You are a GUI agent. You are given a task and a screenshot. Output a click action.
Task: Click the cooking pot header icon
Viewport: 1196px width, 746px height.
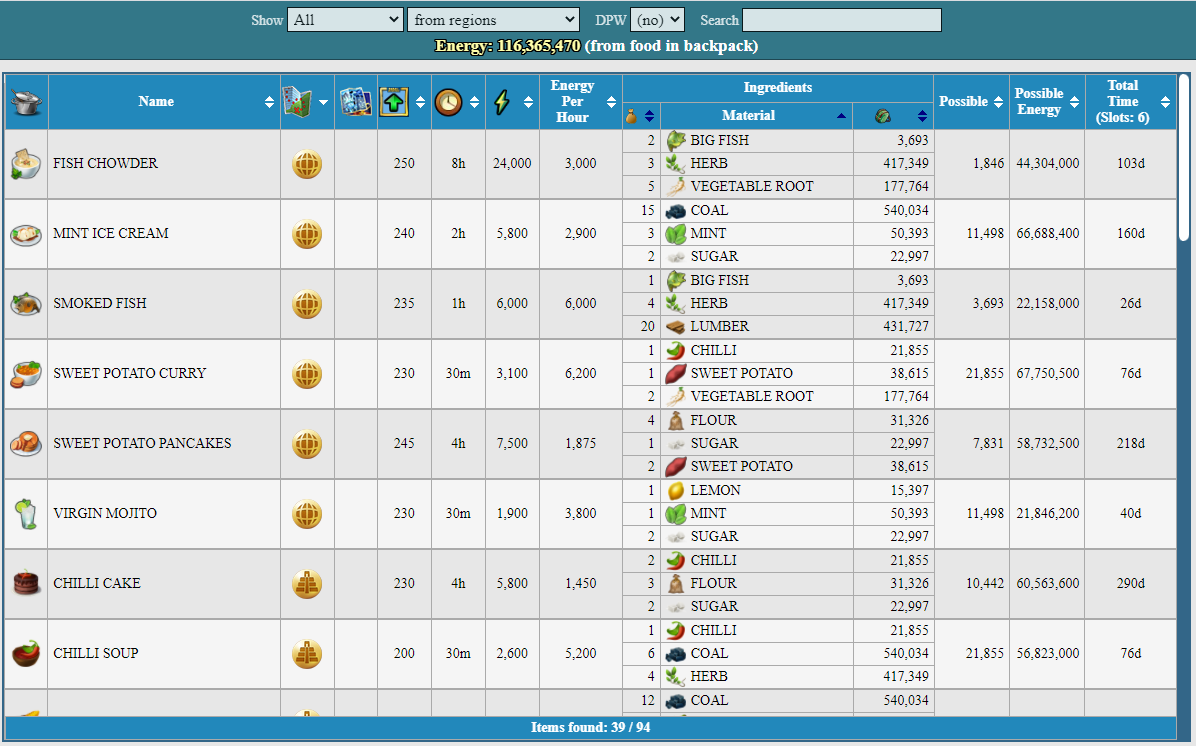[x=26, y=101]
